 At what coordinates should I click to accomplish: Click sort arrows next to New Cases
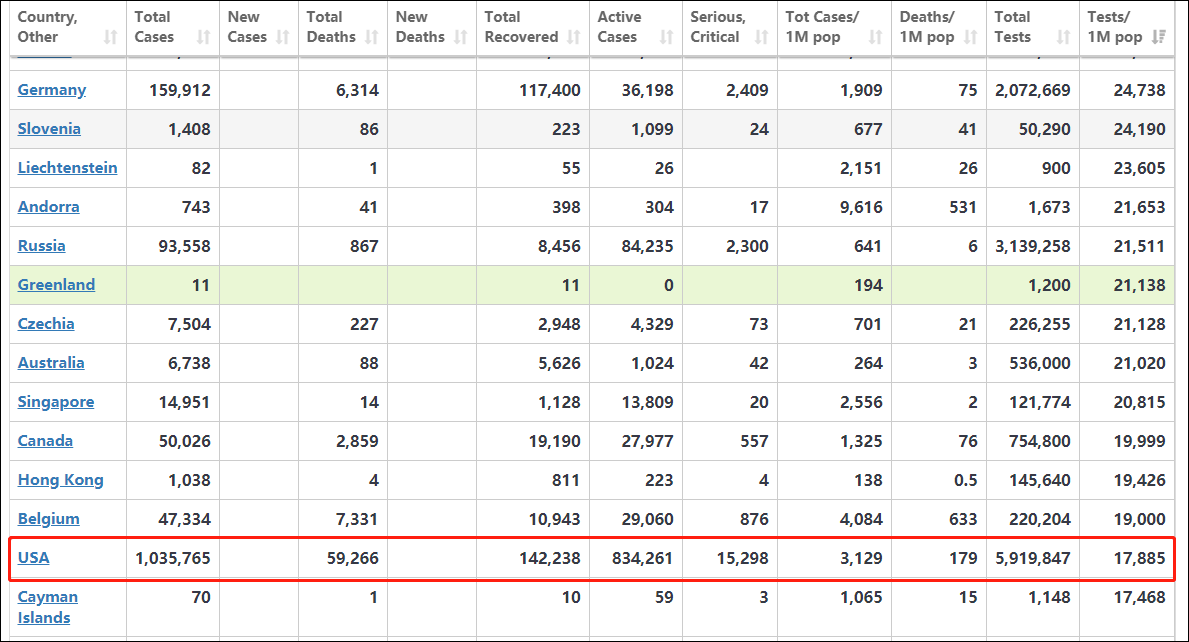click(x=283, y=37)
